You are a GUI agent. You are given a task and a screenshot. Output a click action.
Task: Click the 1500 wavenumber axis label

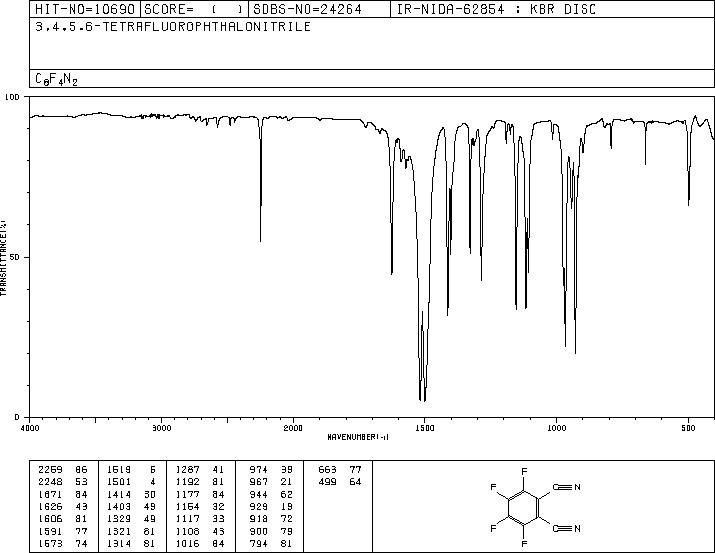425,428
